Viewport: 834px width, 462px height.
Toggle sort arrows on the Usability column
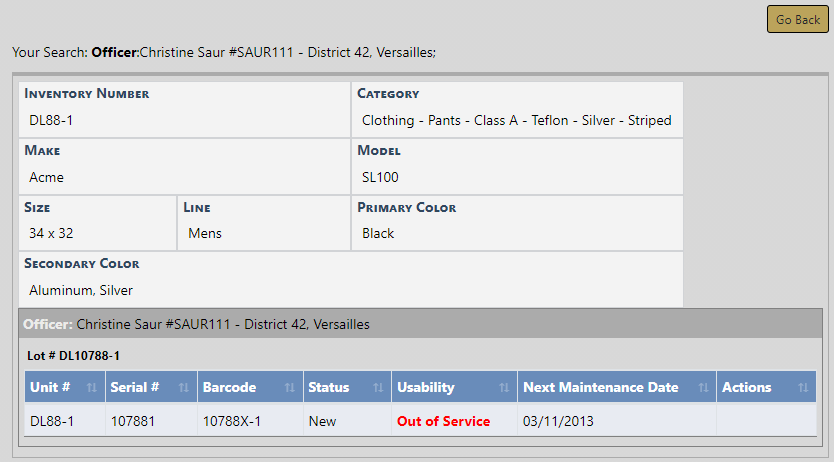tap(504, 388)
